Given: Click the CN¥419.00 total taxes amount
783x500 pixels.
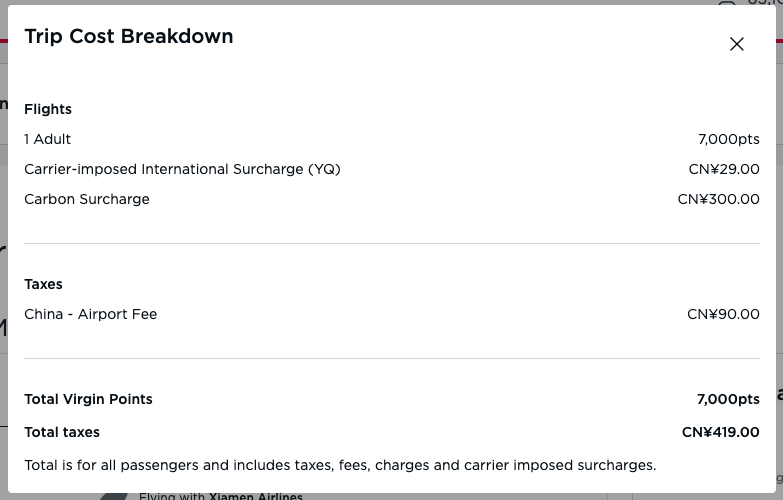Looking at the screenshot, I should tap(721, 432).
